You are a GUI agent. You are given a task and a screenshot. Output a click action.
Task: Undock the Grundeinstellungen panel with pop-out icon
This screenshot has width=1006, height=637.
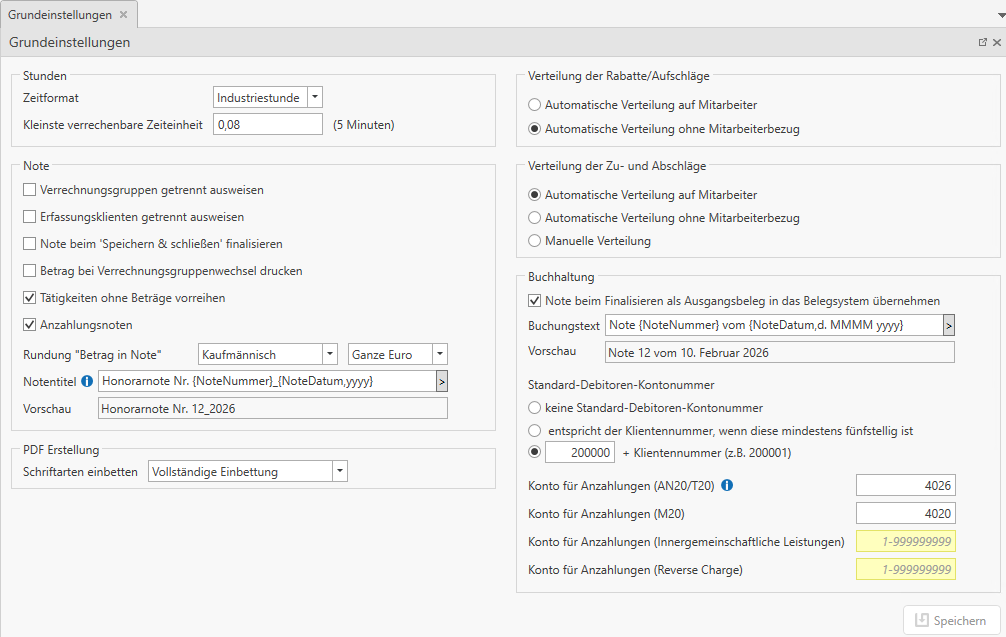pos(983,43)
